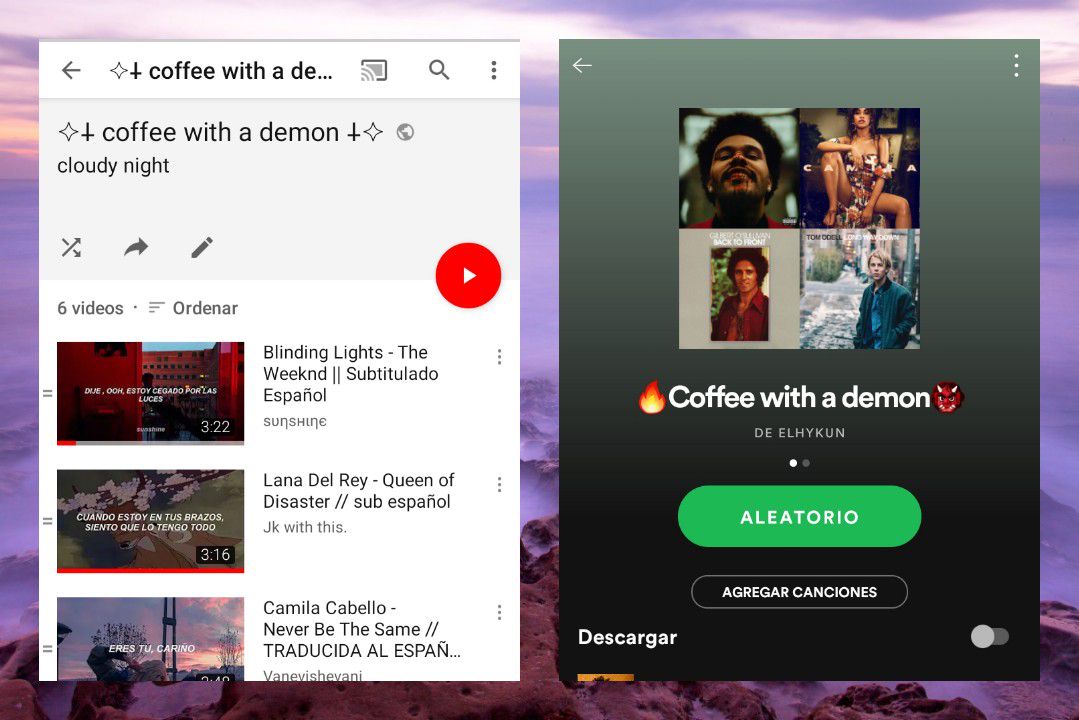Select title 'Lana Del Rey - Queen of Disaster'

359,491
